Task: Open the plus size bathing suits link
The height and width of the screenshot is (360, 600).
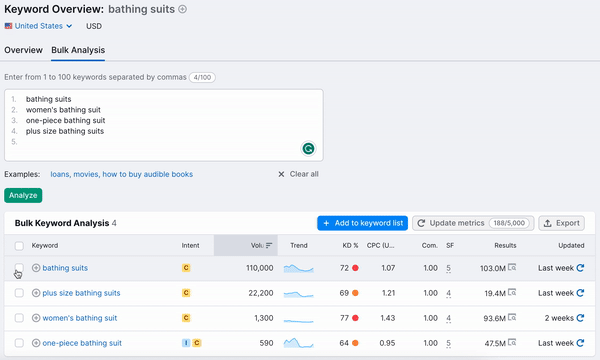Action: point(81,293)
